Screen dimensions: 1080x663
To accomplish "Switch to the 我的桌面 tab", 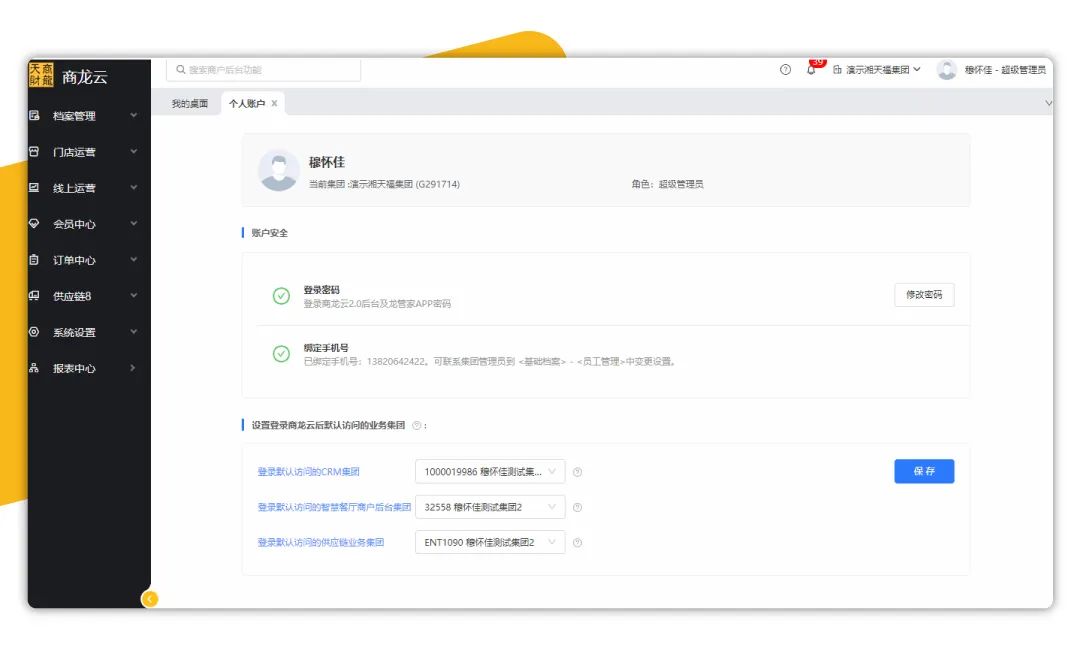I will coord(189,103).
